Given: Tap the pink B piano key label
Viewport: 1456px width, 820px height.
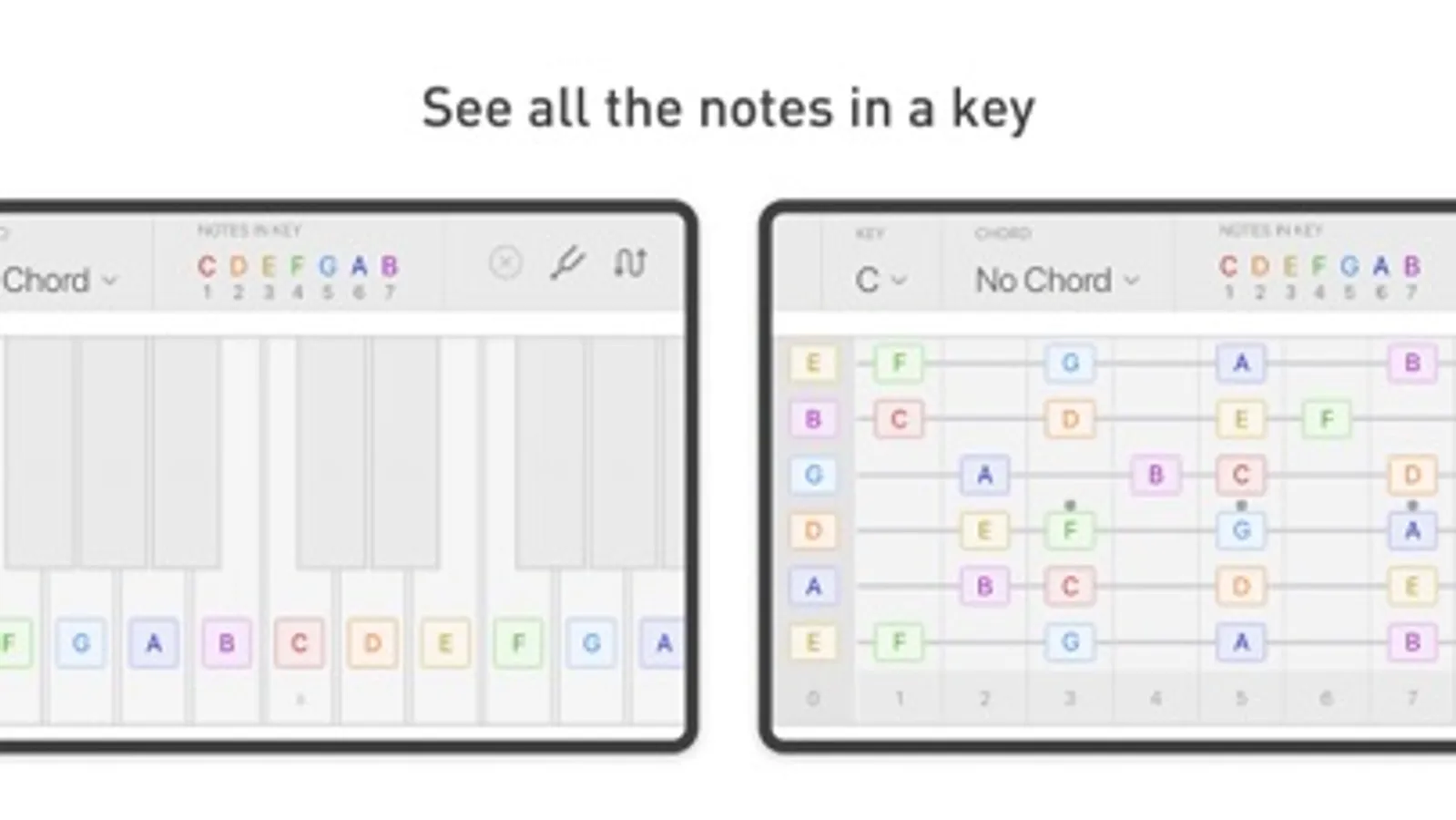Looking at the screenshot, I should (226, 643).
